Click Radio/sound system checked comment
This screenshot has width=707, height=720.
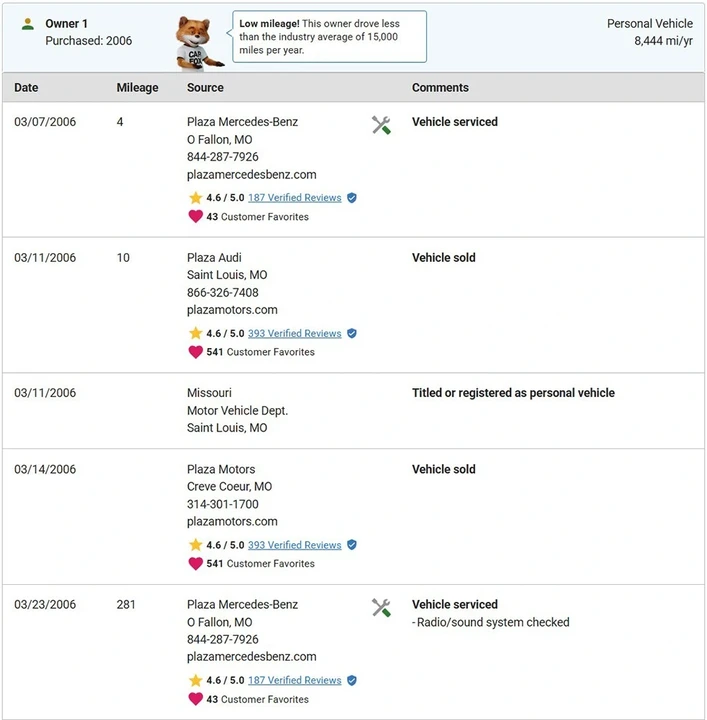(x=491, y=622)
